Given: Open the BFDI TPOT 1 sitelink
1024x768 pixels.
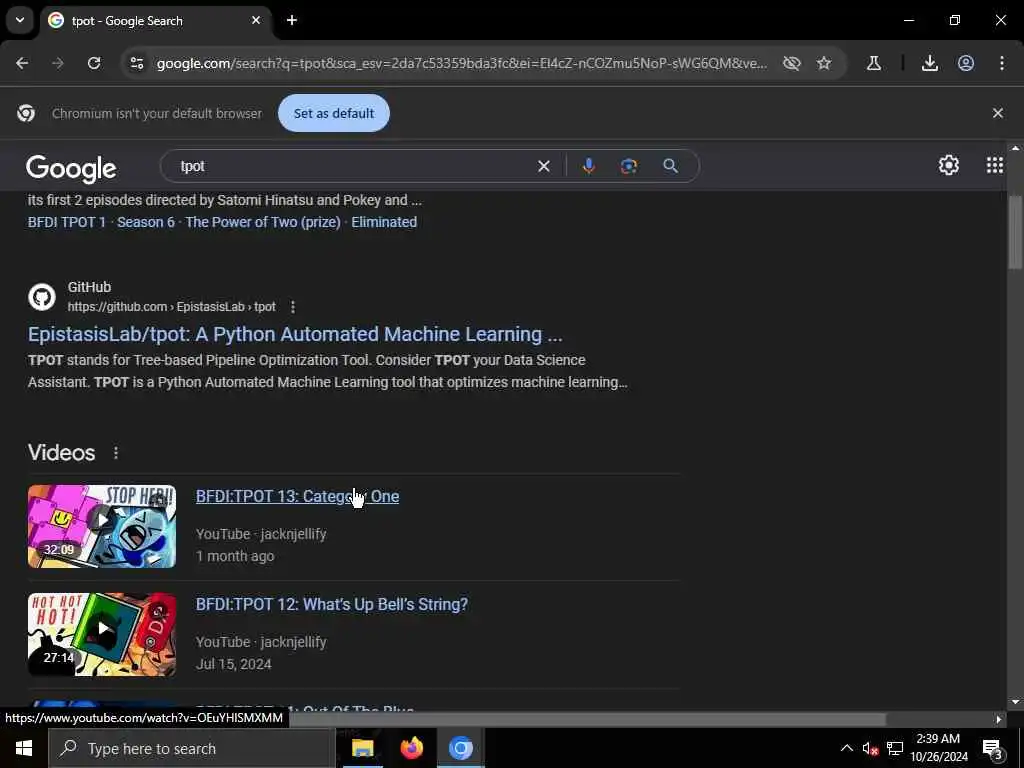Looking at the screenshot, I should (x=67, y=222).
